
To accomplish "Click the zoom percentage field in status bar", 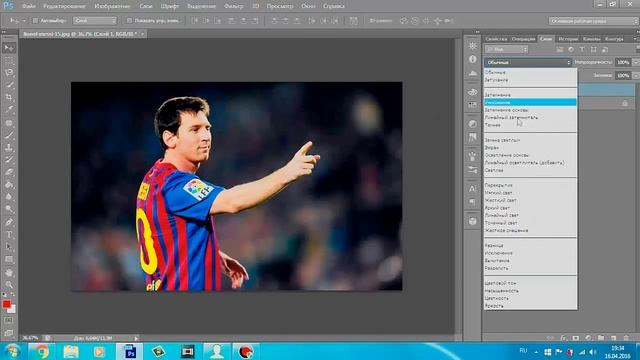I will click(x=30, y=338).
